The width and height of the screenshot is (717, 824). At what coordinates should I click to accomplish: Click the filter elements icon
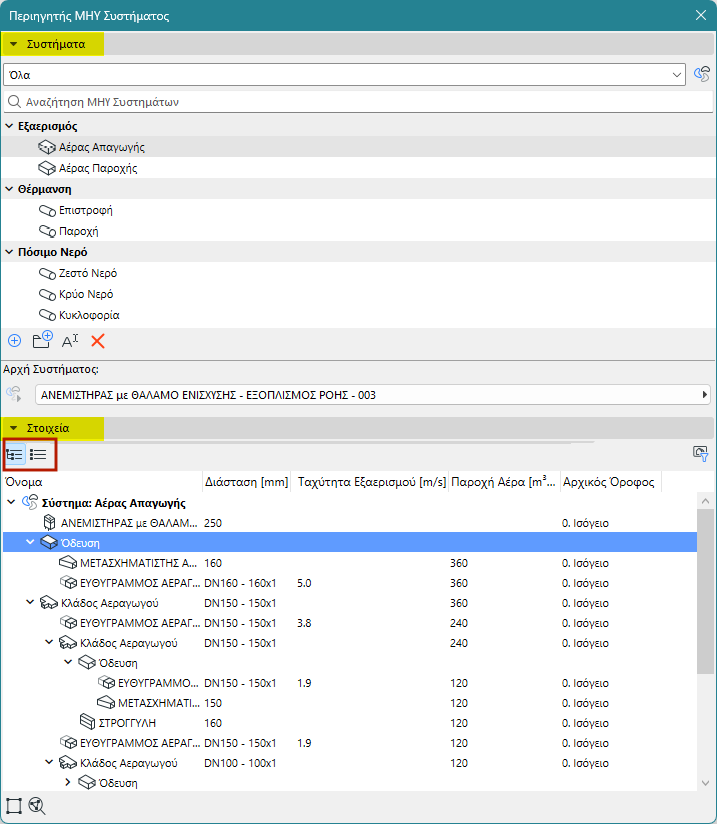[x=700, y=454]
